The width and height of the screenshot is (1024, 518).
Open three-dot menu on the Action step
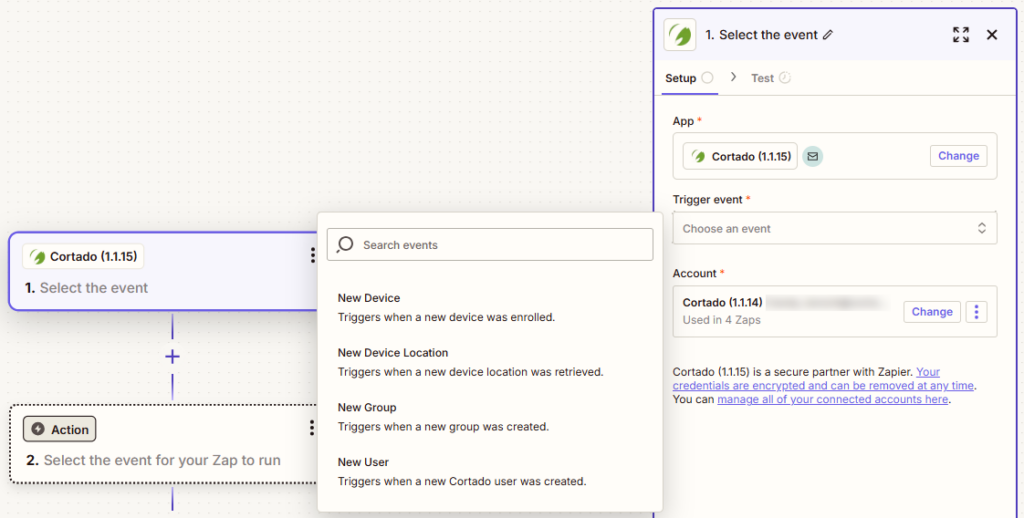point(312,428)
